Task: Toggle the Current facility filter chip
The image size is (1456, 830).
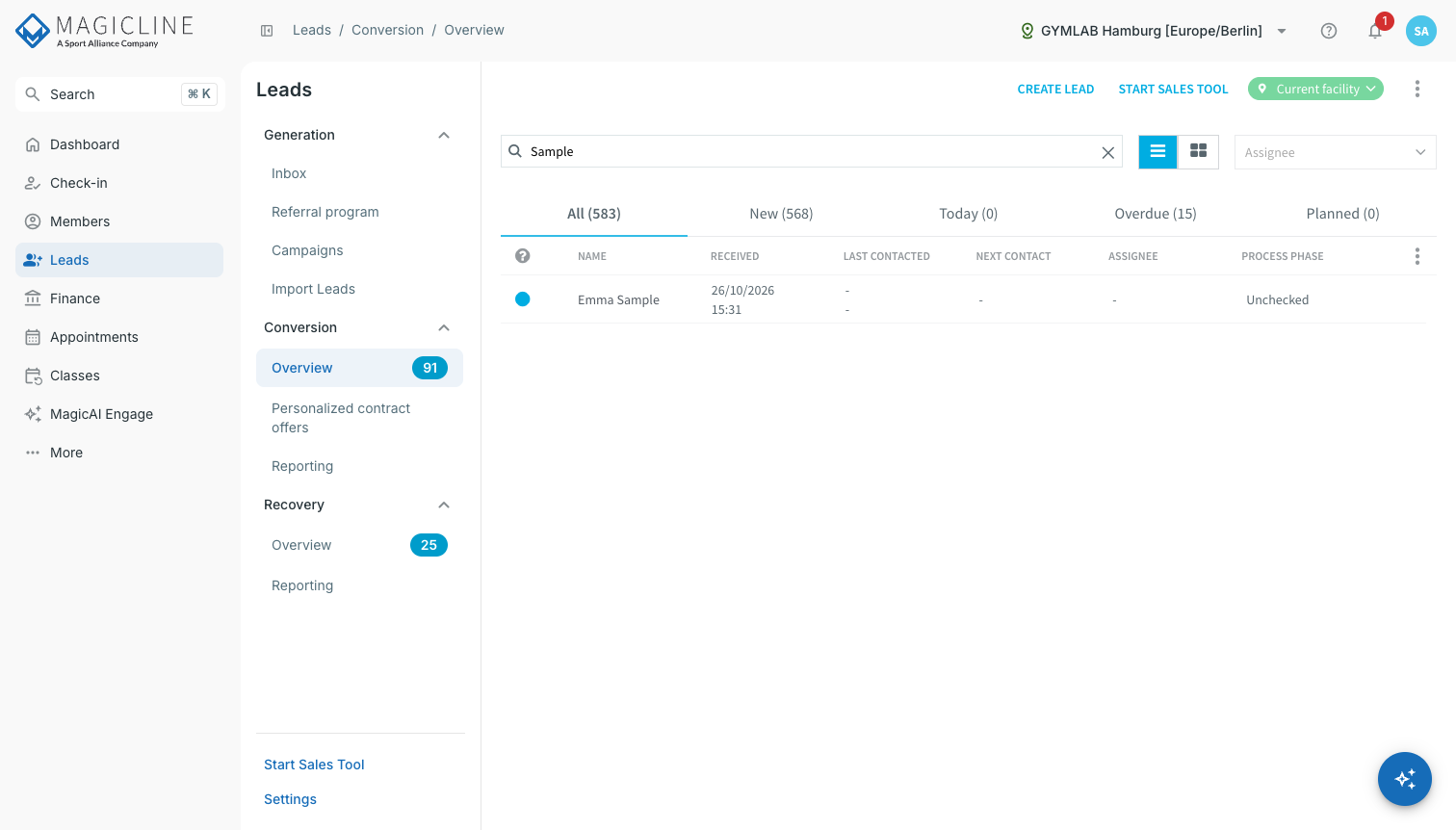Action: click(1315, 89)
